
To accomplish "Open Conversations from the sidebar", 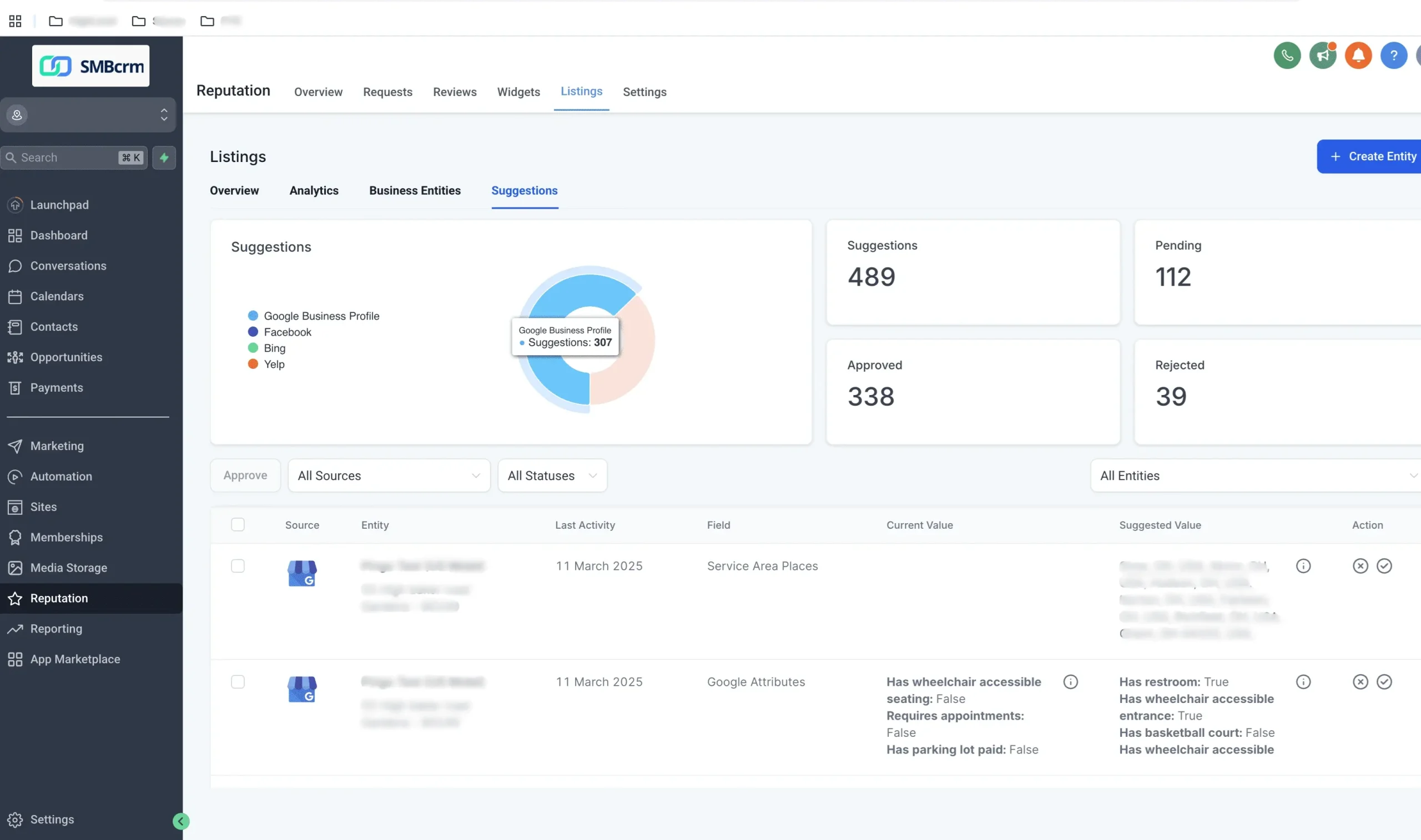I will click(68, 266).
